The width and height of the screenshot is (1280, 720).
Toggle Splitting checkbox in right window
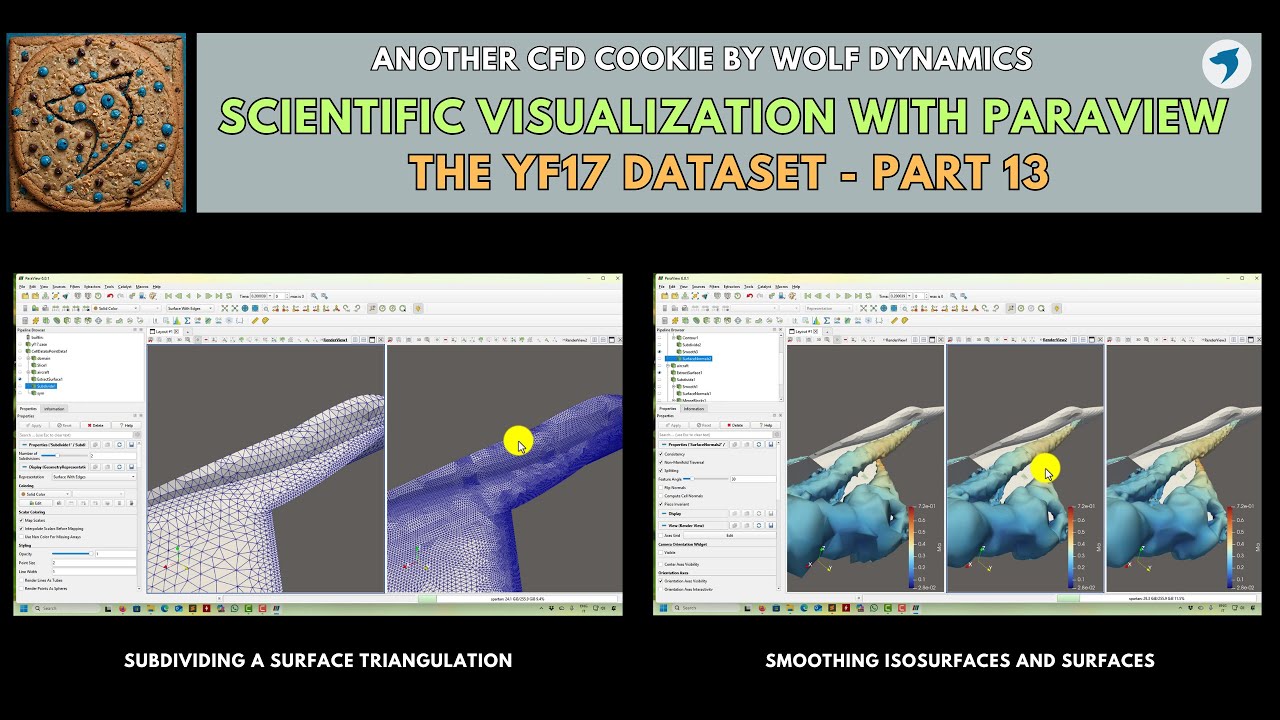[x=661, y=471]
